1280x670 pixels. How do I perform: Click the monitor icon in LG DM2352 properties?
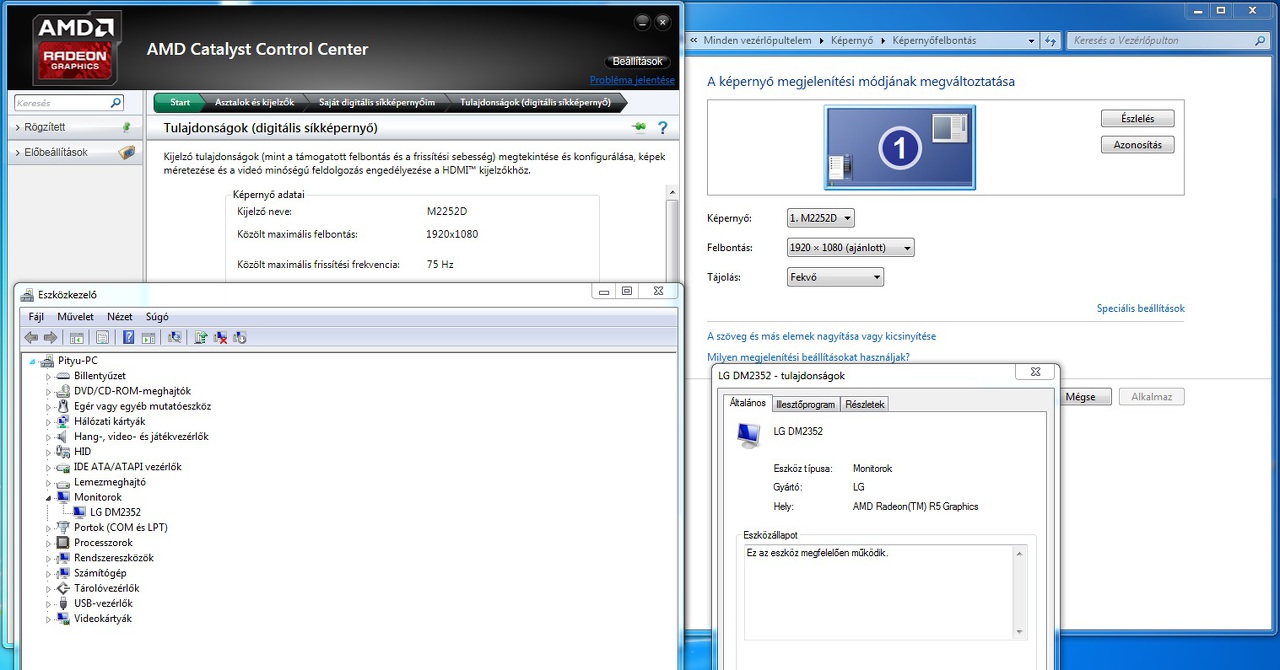click(748, 435)
